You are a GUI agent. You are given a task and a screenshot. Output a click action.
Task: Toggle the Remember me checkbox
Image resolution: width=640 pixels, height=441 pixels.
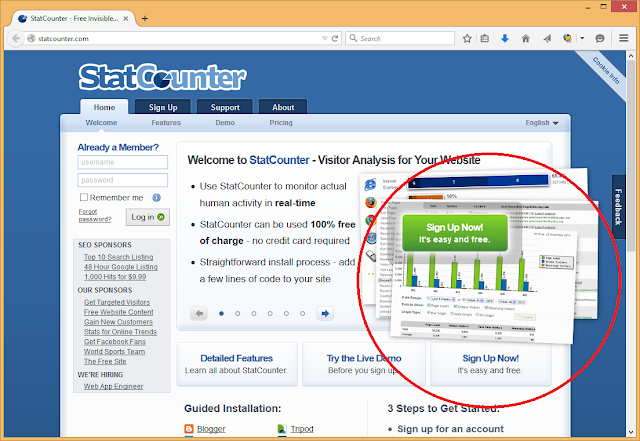(x=84, y=197)
